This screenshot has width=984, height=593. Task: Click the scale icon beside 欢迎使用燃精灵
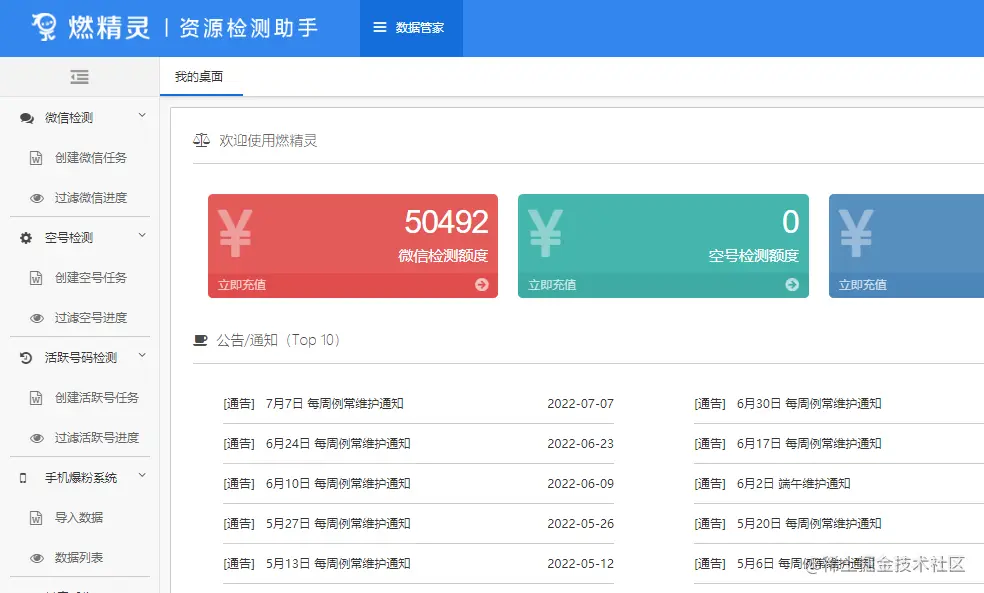201,141
